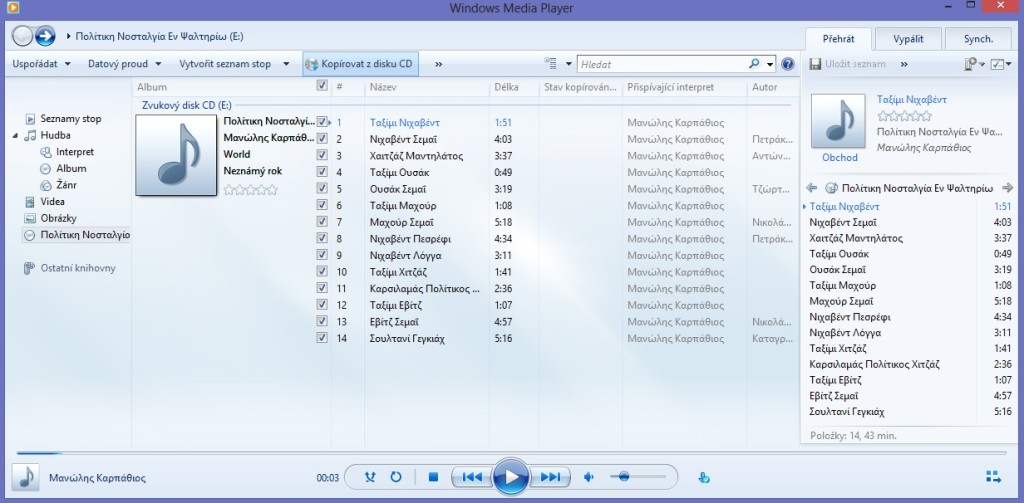Select Interpret under Hudba
This screenshot has width=1024, height=503.
click(x=74, y=152)
